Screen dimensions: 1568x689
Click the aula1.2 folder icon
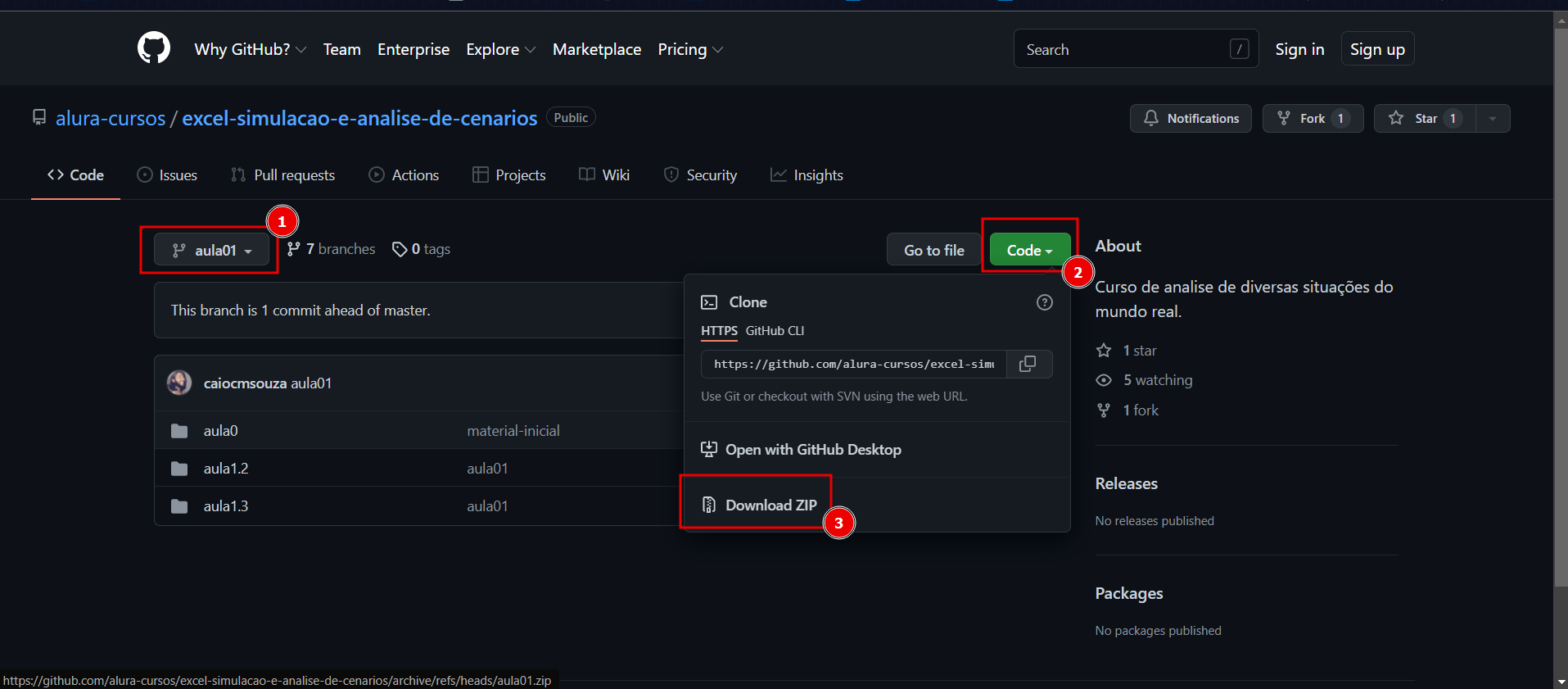click(179, 469)
